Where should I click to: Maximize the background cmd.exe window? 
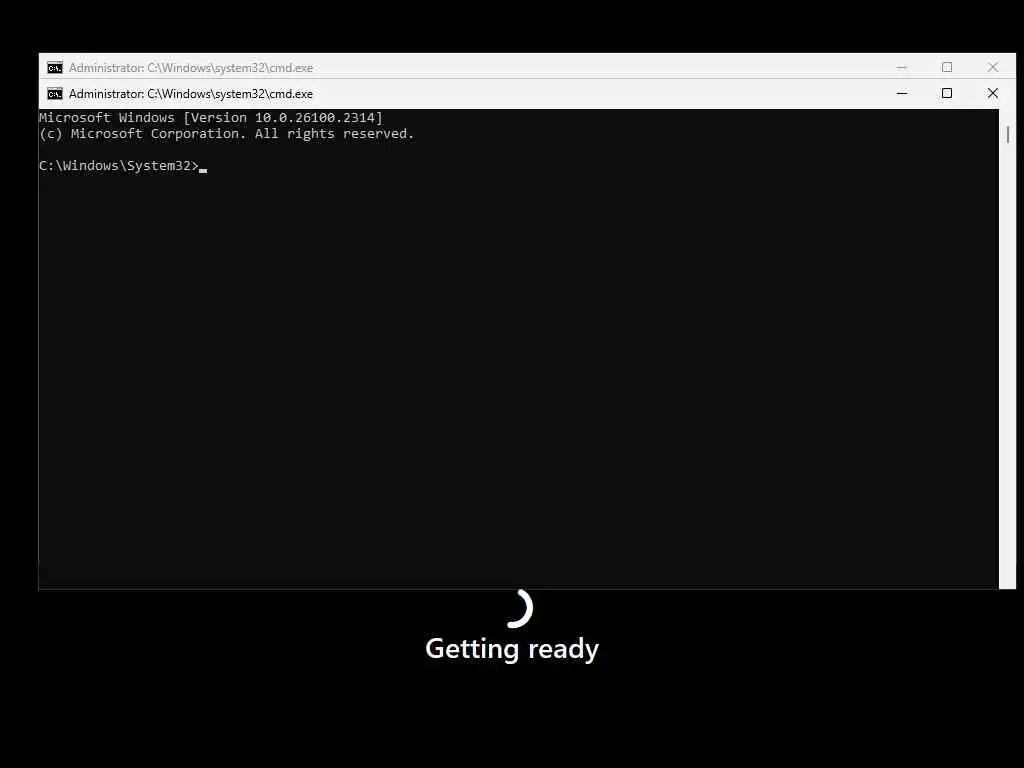[x=947, y=67]
